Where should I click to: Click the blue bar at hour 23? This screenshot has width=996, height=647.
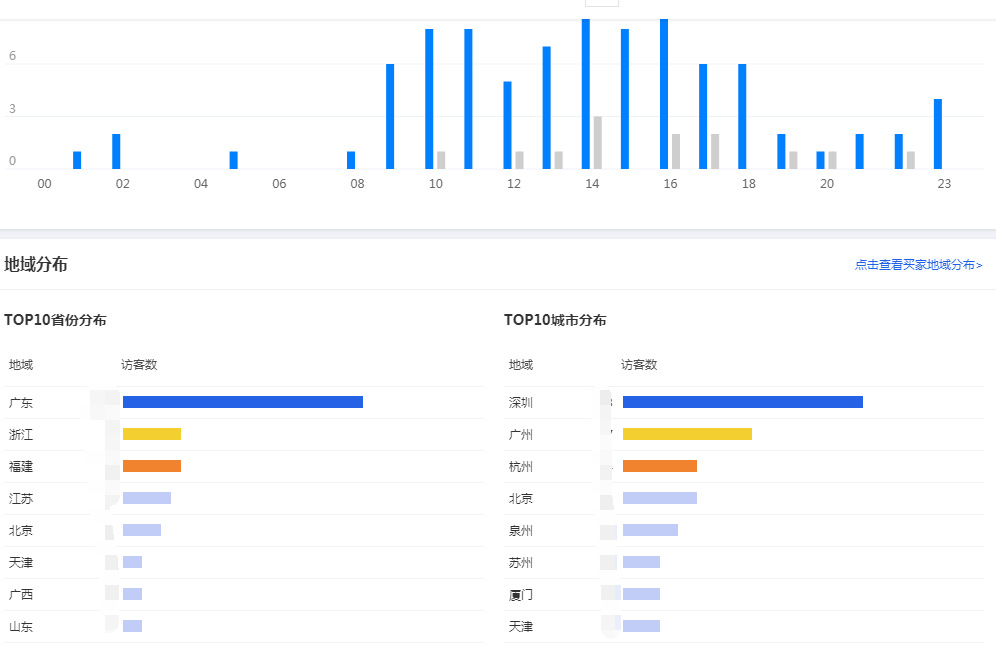tap(938, 134)
